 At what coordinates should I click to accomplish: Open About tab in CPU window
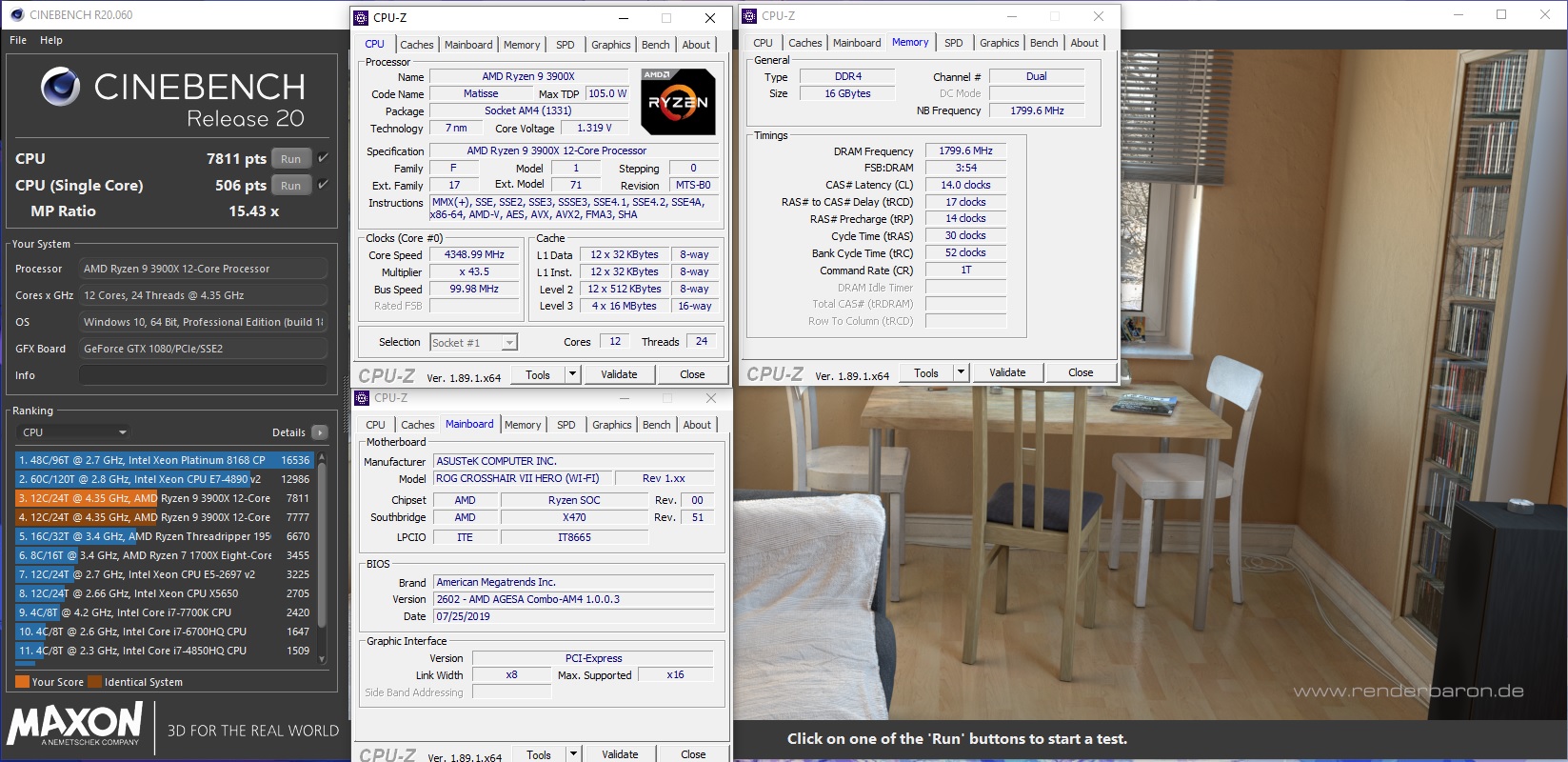(x=696, y=45)
